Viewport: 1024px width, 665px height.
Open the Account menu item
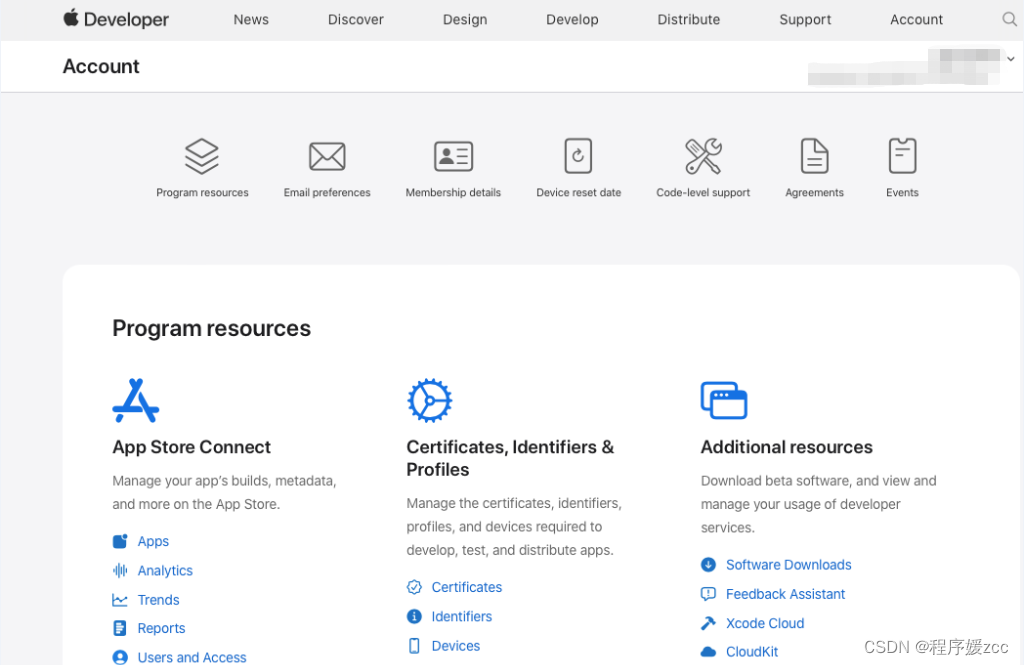click(x=916, y=20)
